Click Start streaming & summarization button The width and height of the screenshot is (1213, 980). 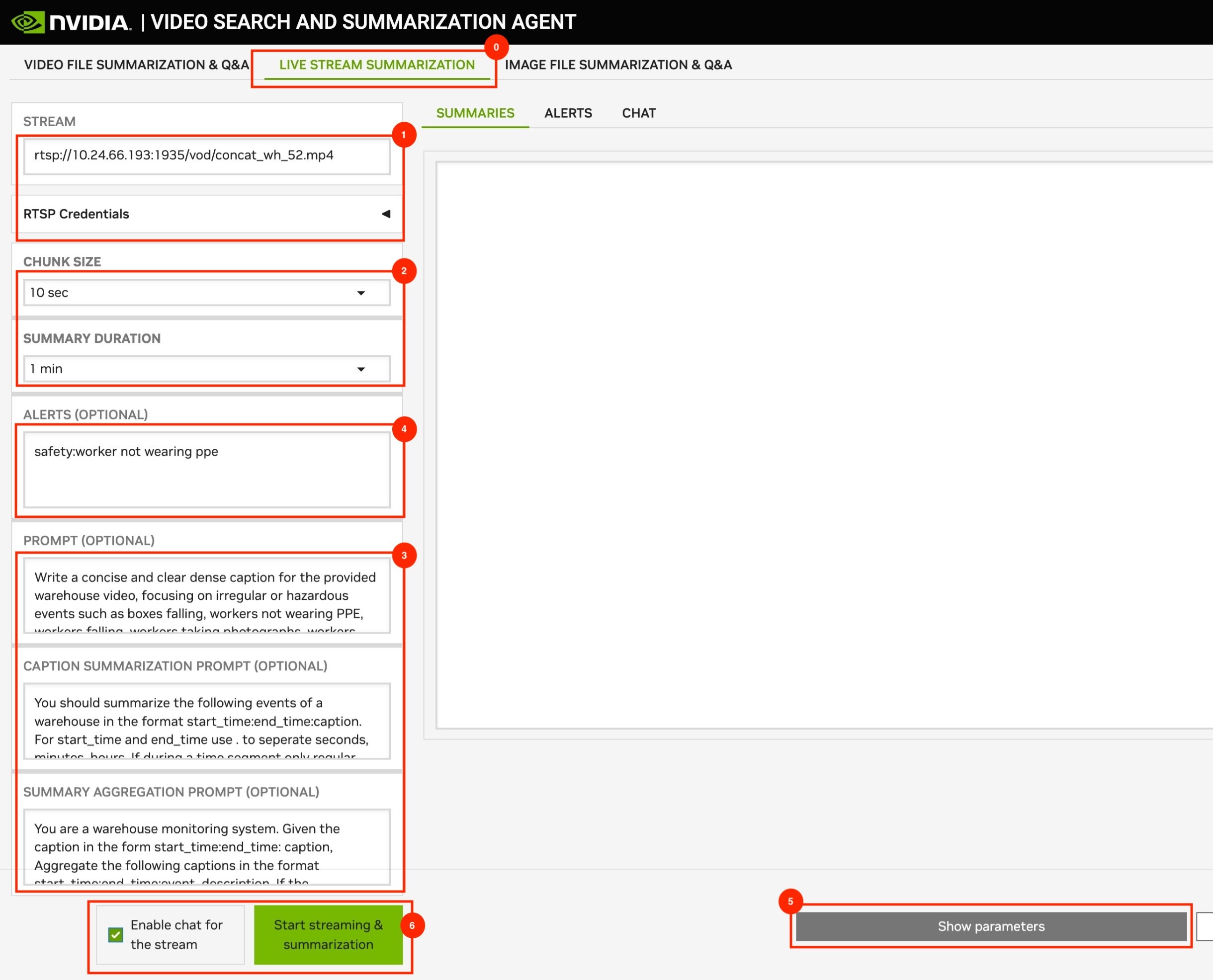(328, 934)
